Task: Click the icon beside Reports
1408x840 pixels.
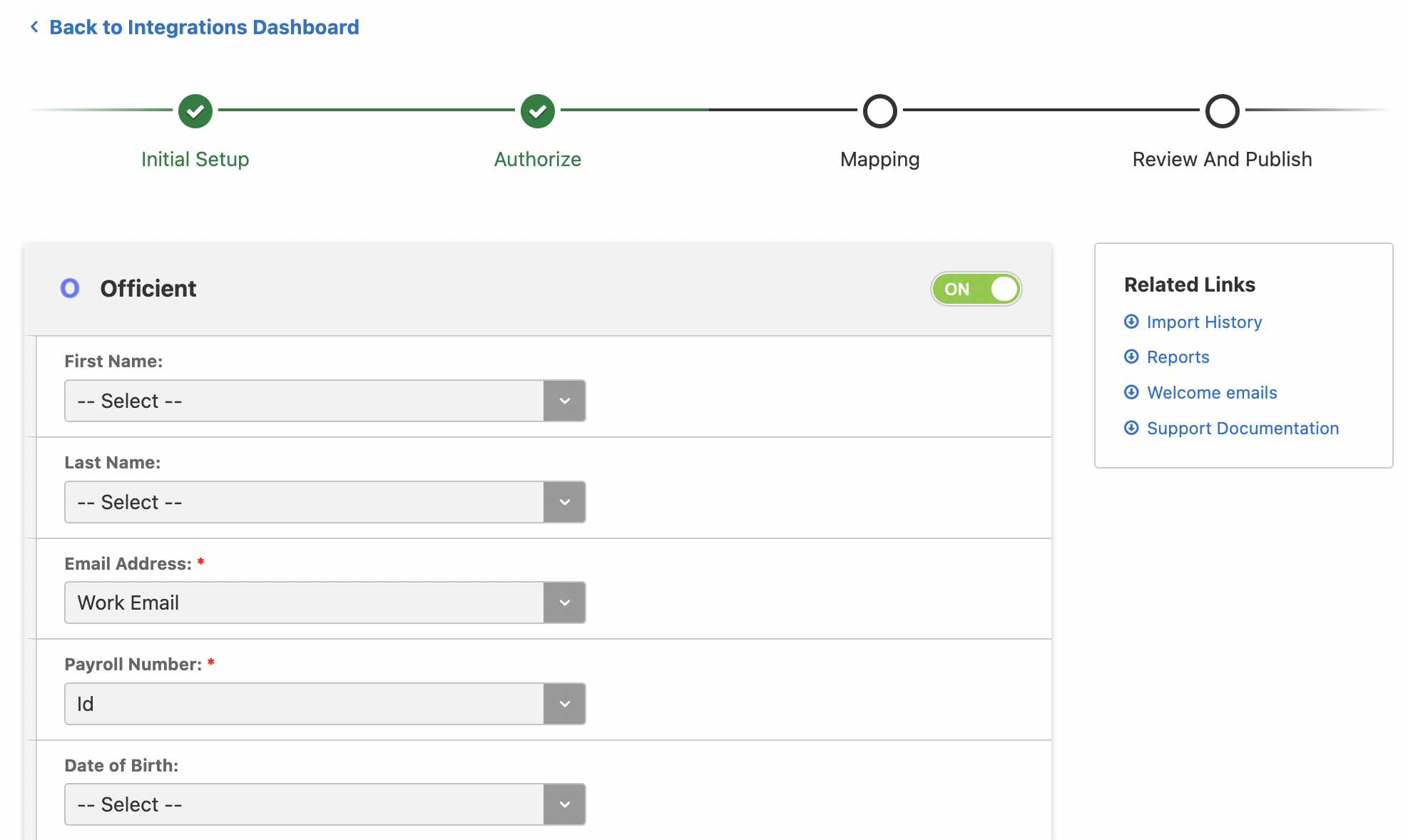Action: 1131,356
